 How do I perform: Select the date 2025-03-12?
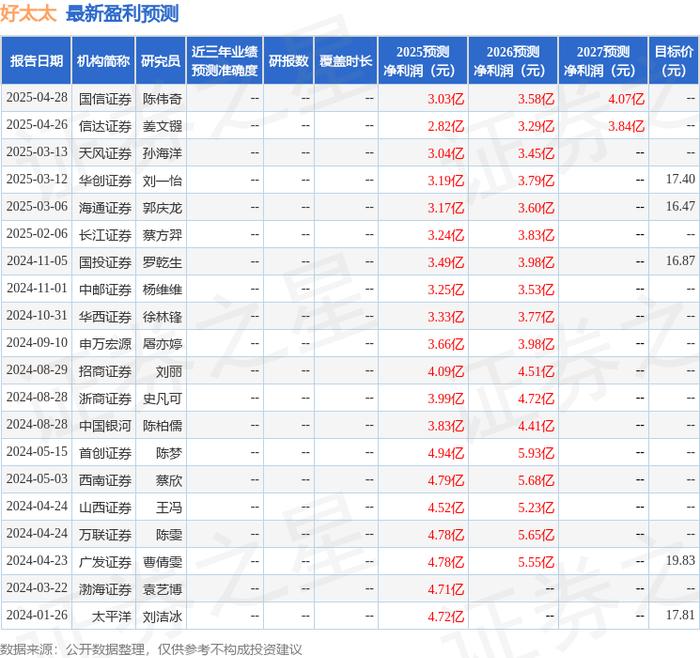[x=37, y=179]
